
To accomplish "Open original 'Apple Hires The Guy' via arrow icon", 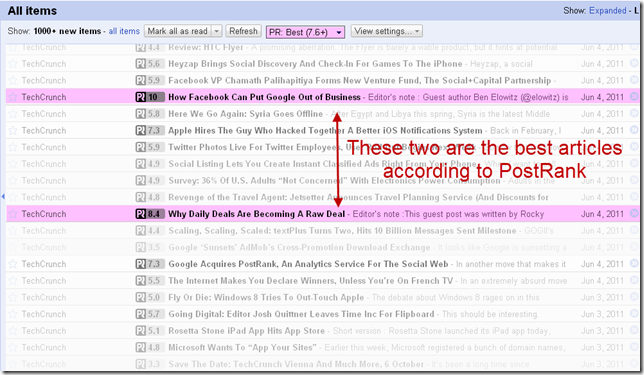I will [634, 130].
